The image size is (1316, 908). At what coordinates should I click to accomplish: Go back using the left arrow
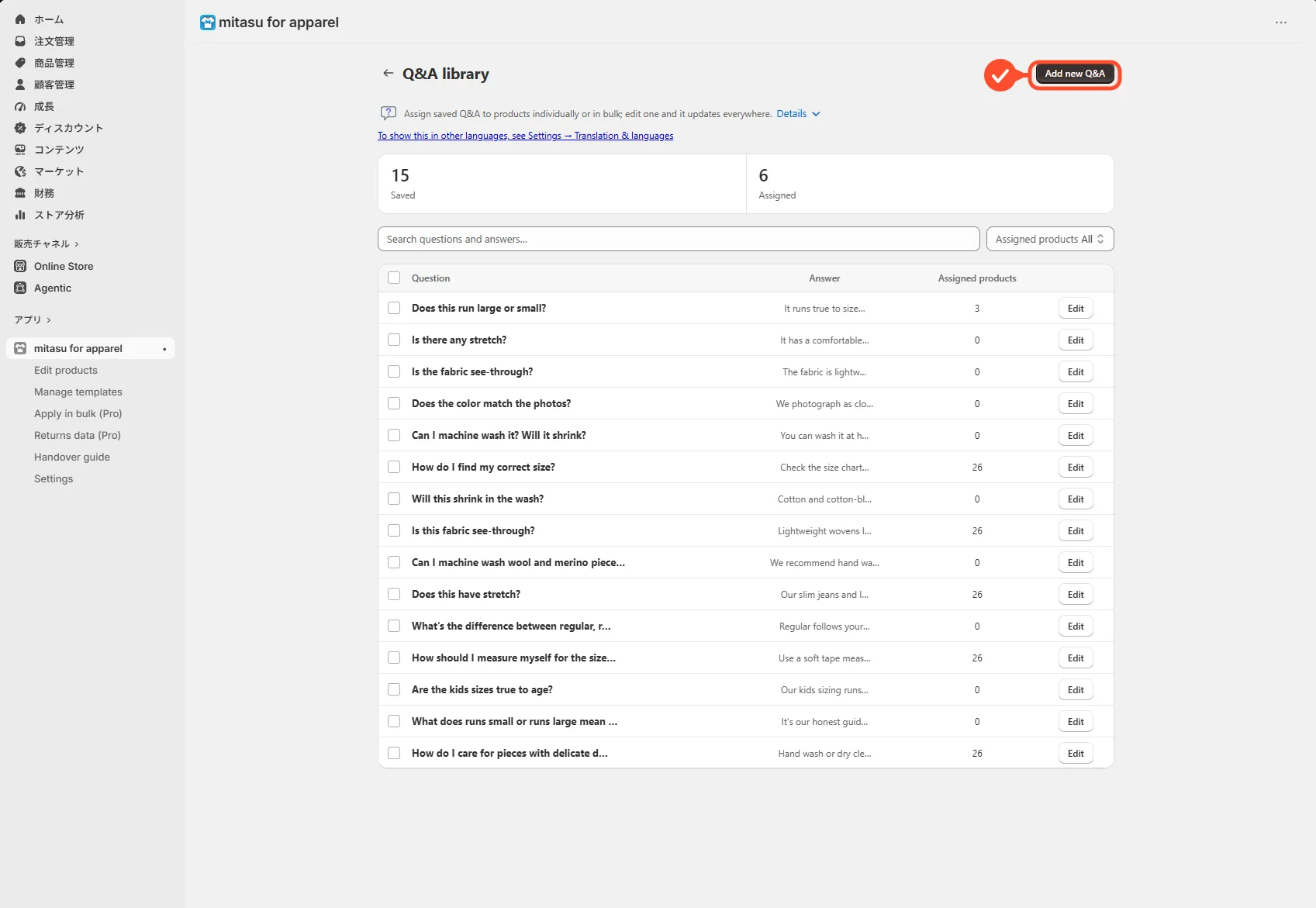point(388,73)
